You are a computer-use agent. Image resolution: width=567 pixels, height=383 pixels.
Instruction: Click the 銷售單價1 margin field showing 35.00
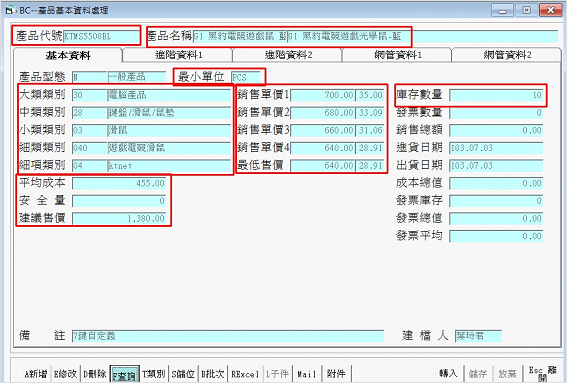pos(370,95)
